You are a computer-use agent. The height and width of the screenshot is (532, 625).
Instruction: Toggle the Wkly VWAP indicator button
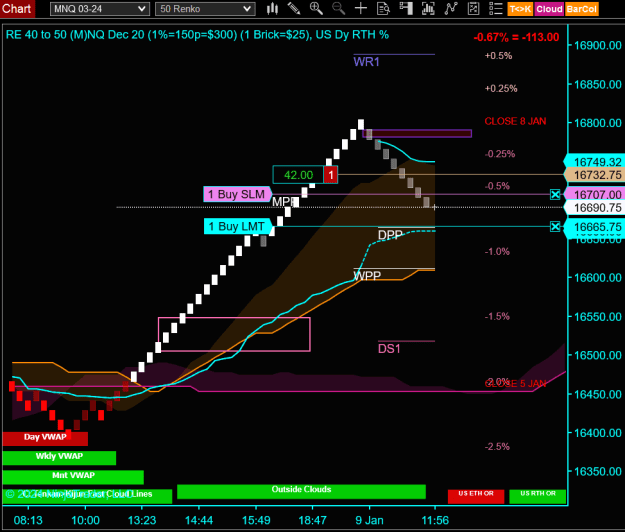(x=59, y=457)
